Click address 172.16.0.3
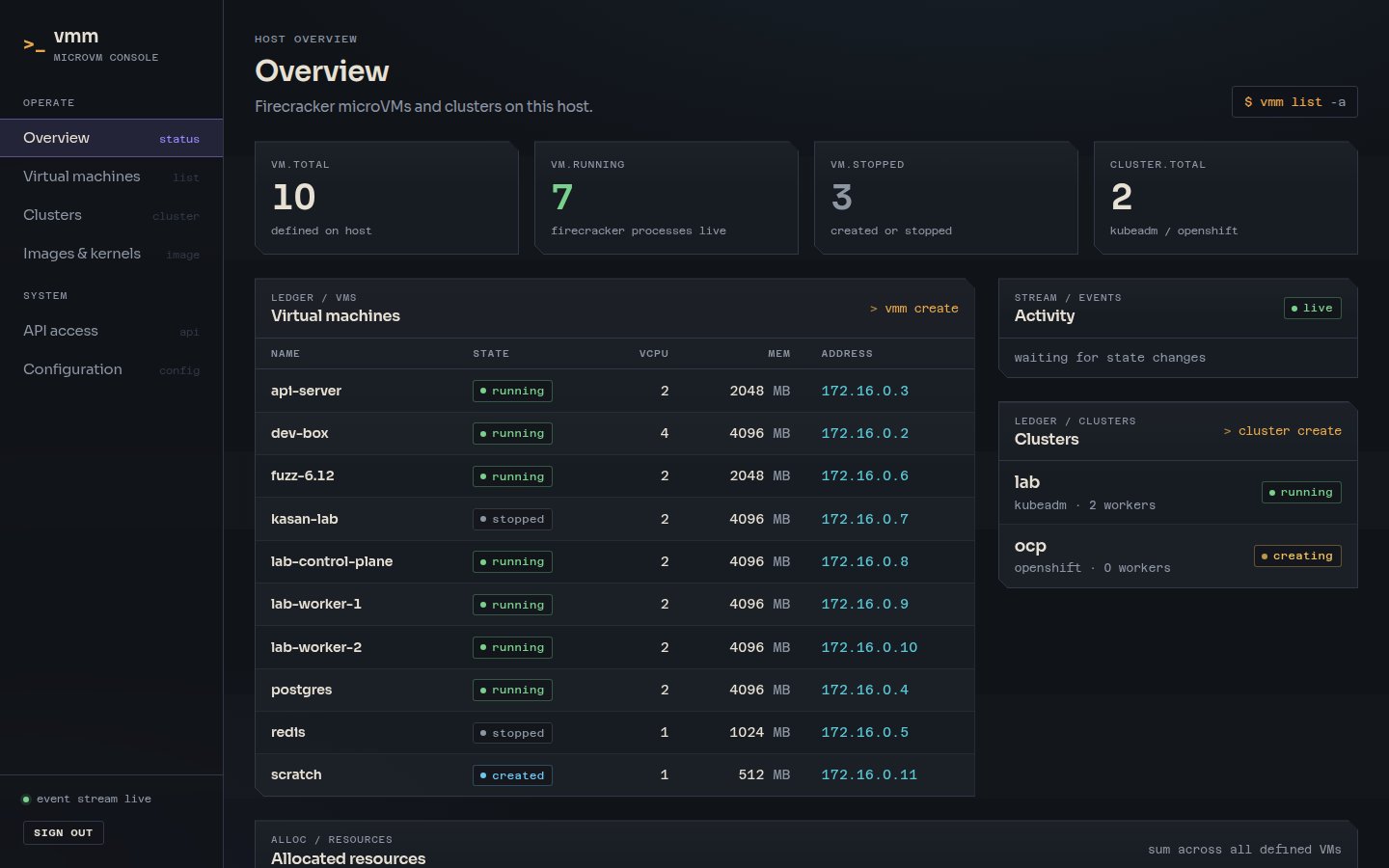The height and width of the screenshot is (868, 1389). tap(864, 391)
